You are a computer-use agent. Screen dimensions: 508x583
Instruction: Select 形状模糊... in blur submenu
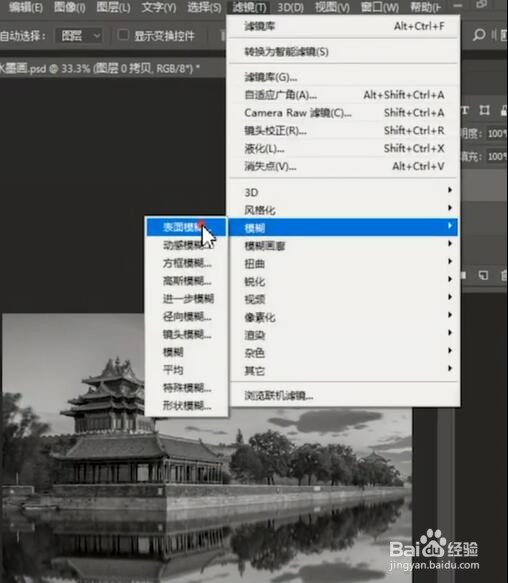coord(186,405)
